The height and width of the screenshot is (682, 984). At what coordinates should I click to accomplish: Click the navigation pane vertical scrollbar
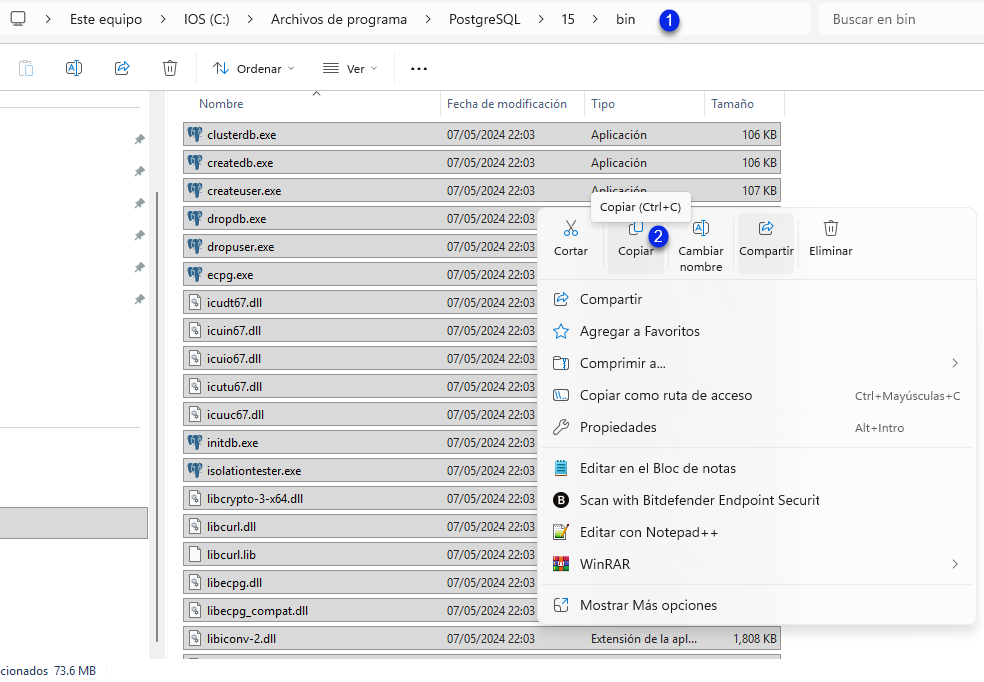click(x=157, y=417)
